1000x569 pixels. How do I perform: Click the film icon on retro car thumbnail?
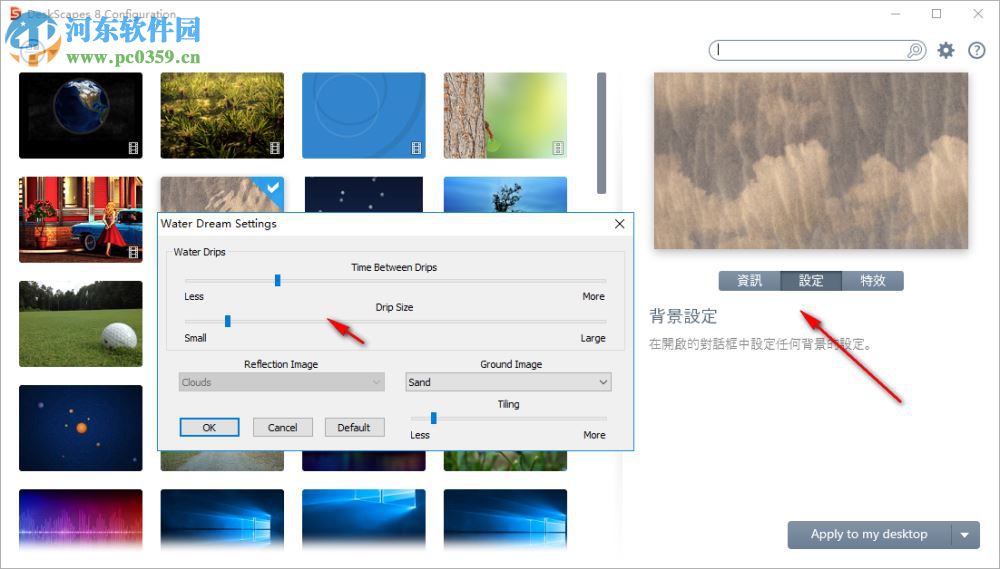[133, 253]
